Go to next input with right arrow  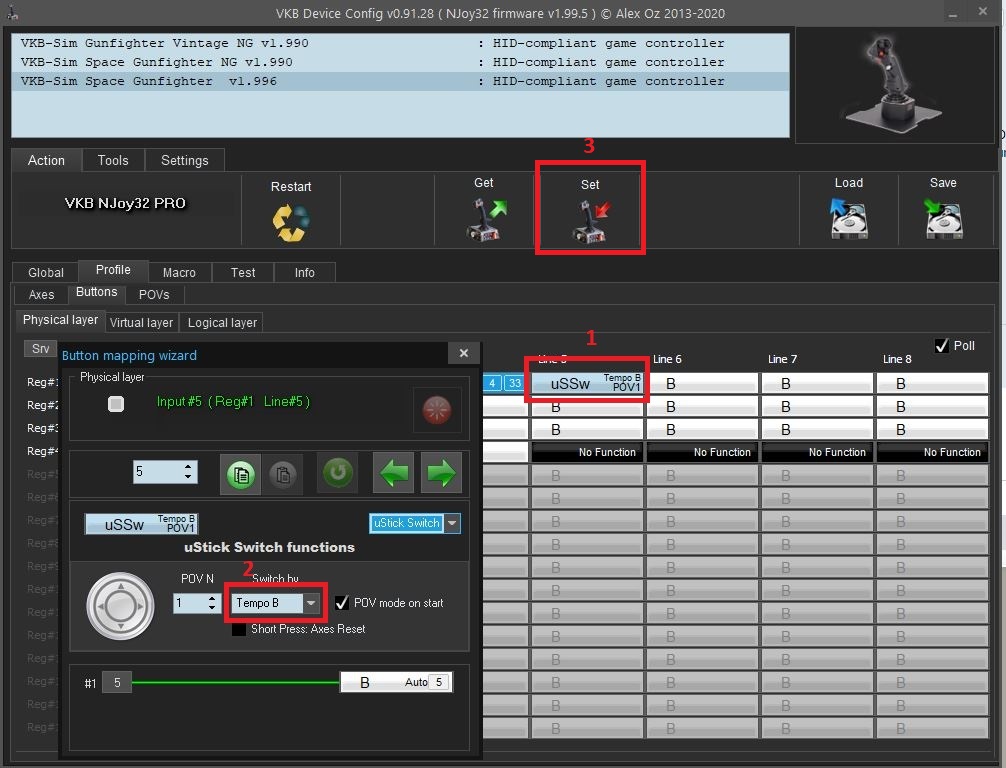441,473
